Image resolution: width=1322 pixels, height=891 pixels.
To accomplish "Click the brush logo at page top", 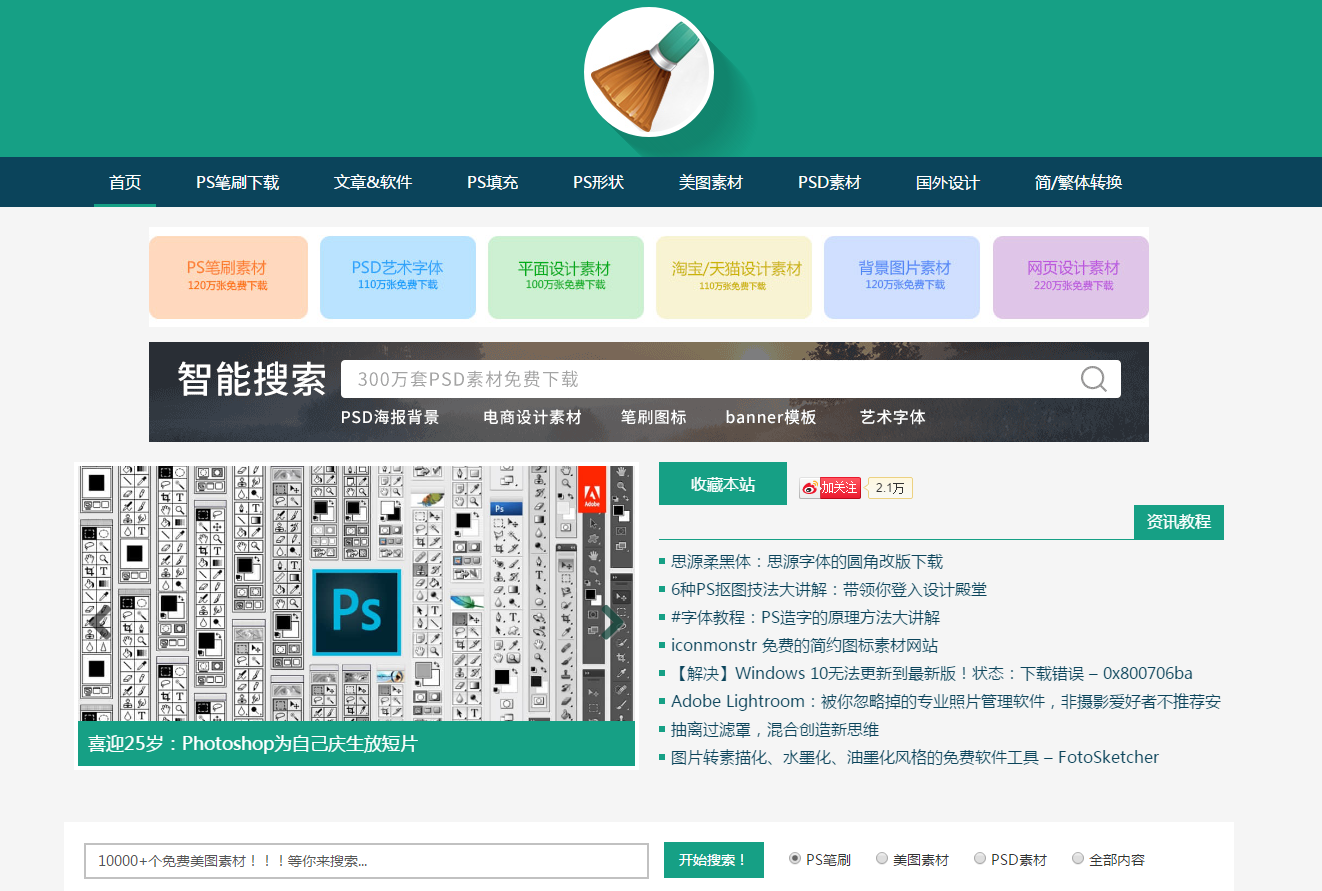I will point(648,72).
